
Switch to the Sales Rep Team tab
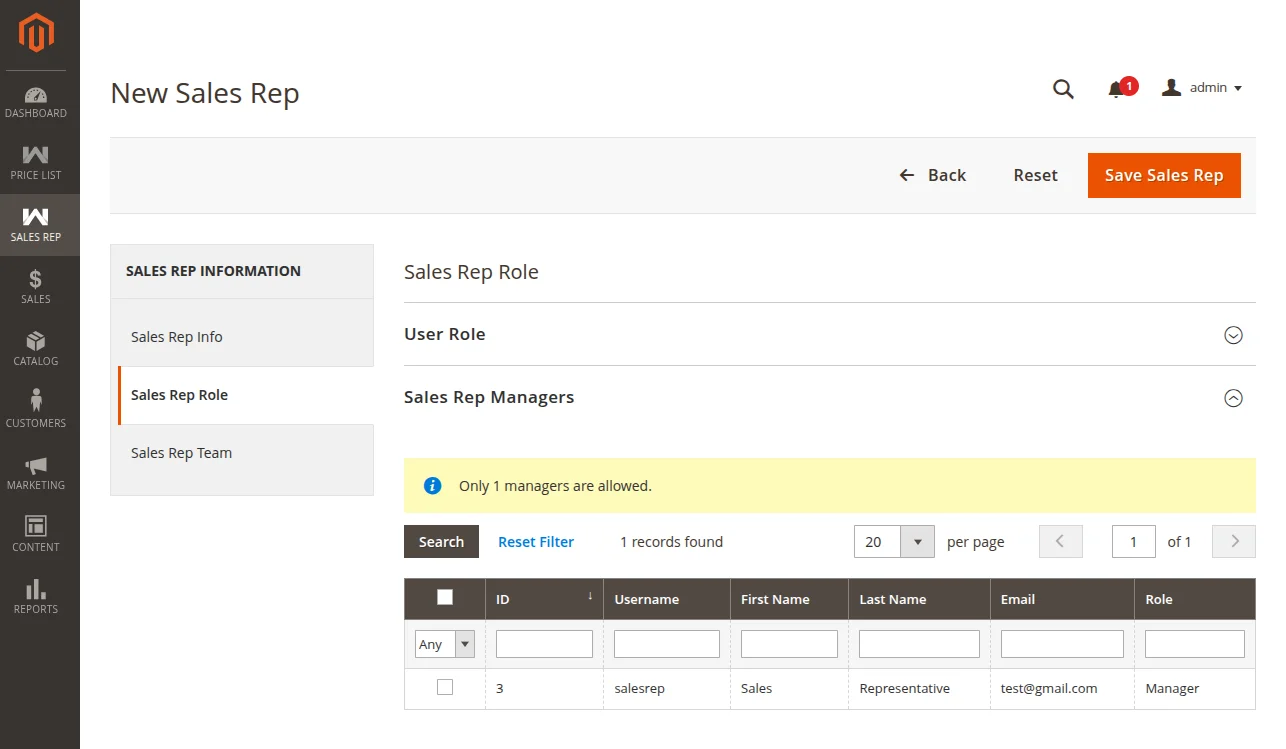click(181, 453)
